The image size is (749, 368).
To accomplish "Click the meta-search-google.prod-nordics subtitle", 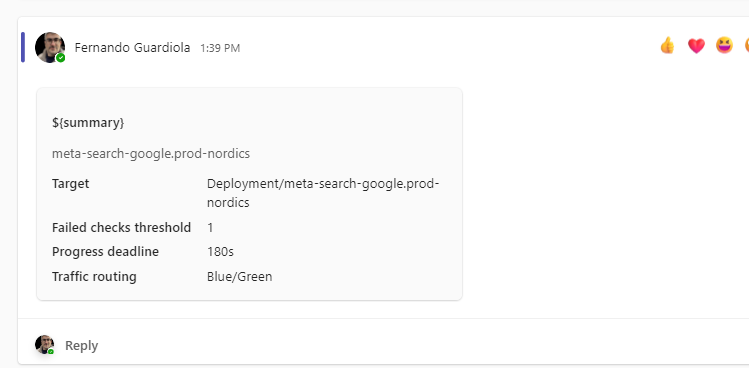I will 151,154.
